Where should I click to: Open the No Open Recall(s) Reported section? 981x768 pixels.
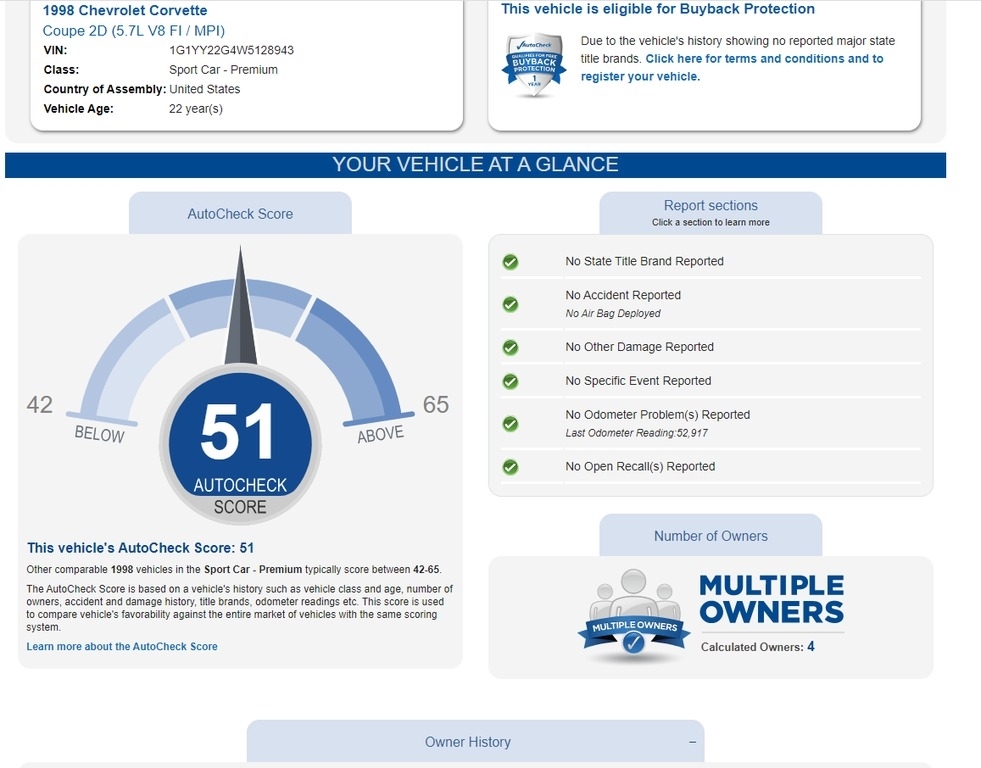point(640,467)
